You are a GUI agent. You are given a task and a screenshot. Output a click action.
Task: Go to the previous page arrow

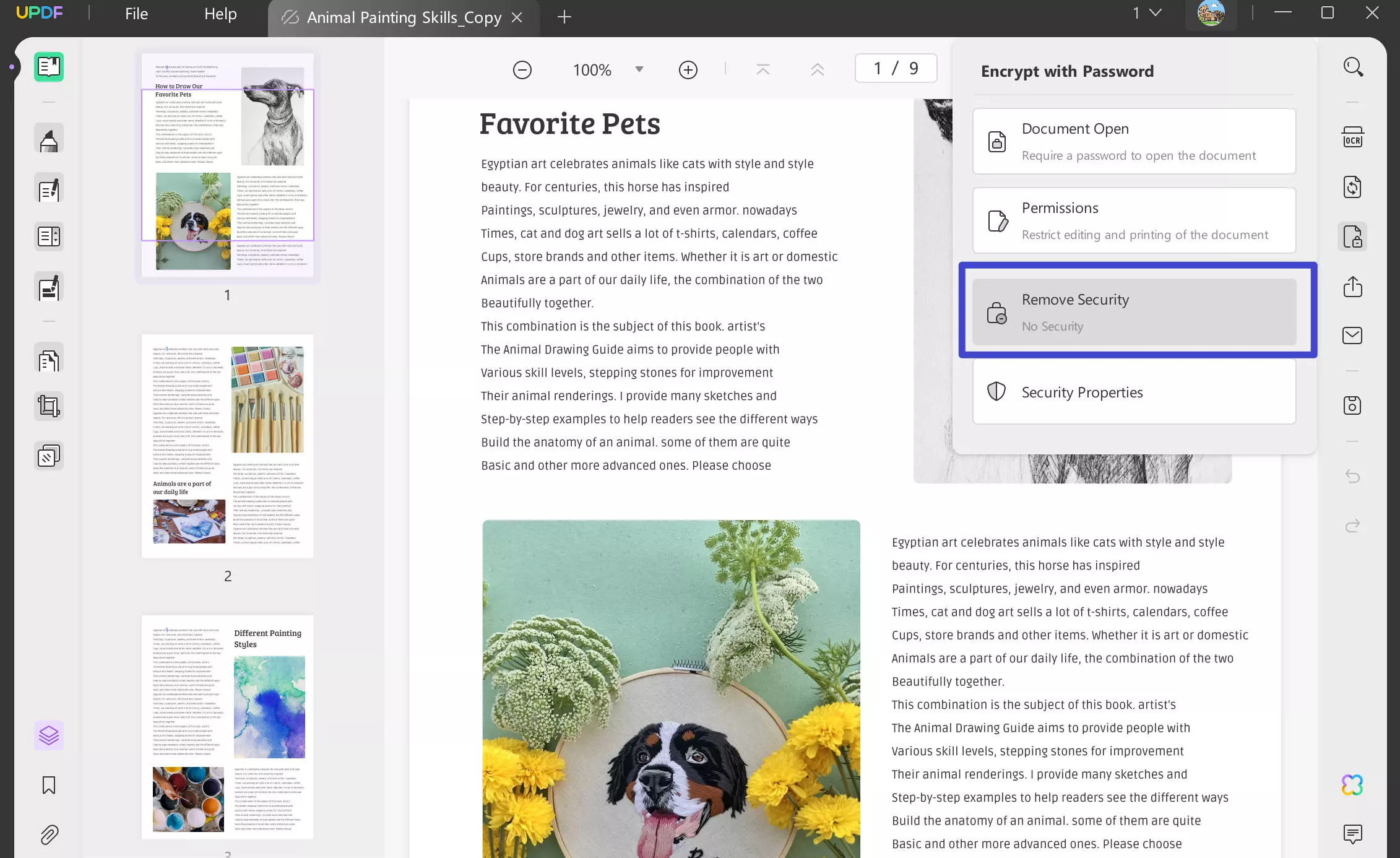[818, 69]
